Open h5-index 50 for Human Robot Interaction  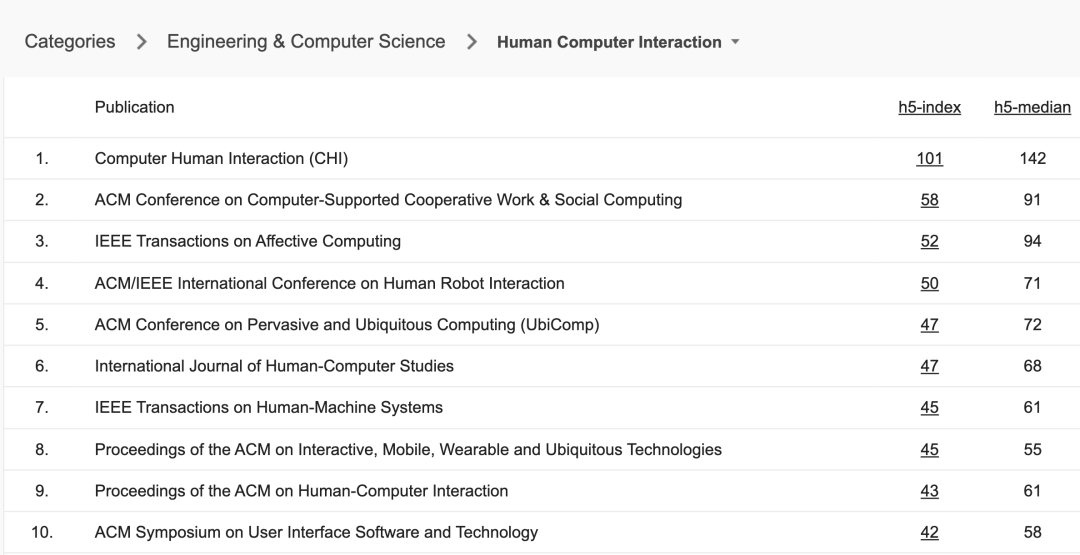pos(929,283)
